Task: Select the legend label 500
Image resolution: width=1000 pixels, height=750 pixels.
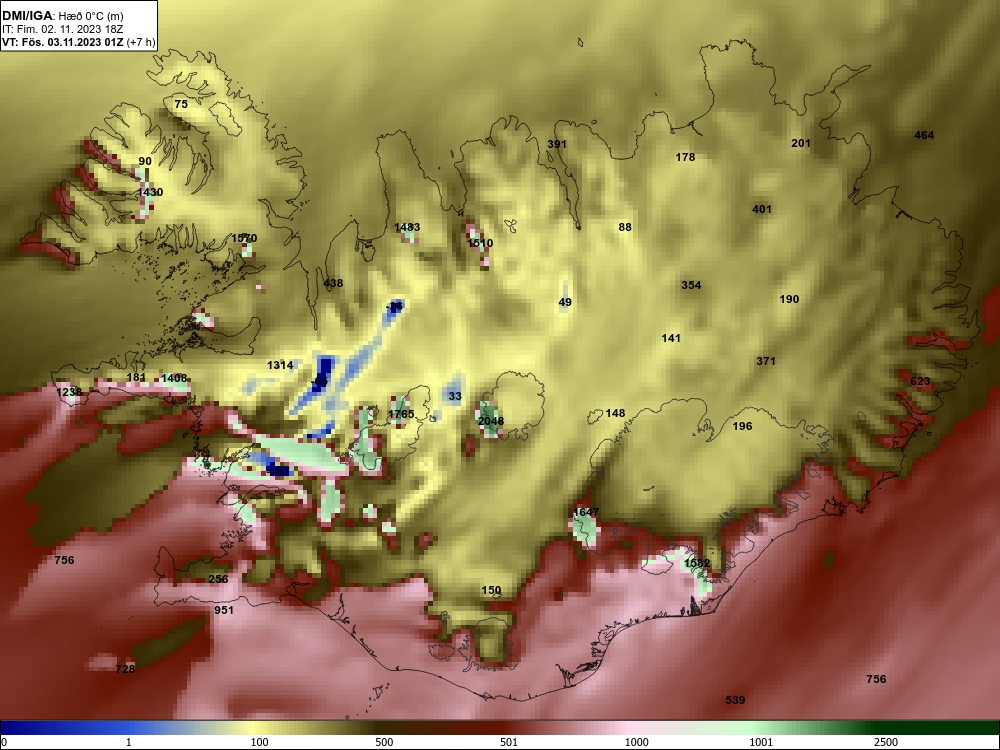Action: pos(384,742)
